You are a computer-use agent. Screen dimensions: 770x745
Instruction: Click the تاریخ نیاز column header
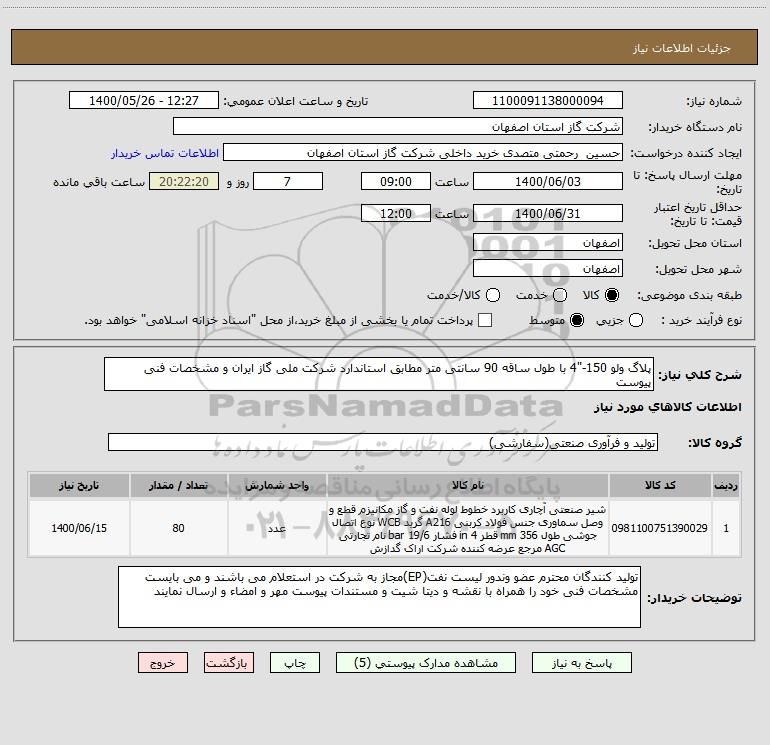point(79,486)
